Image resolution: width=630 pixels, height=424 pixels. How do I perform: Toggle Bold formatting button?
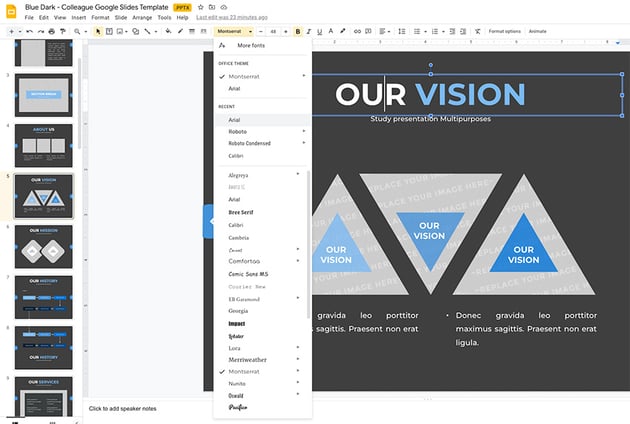[298, 32]
